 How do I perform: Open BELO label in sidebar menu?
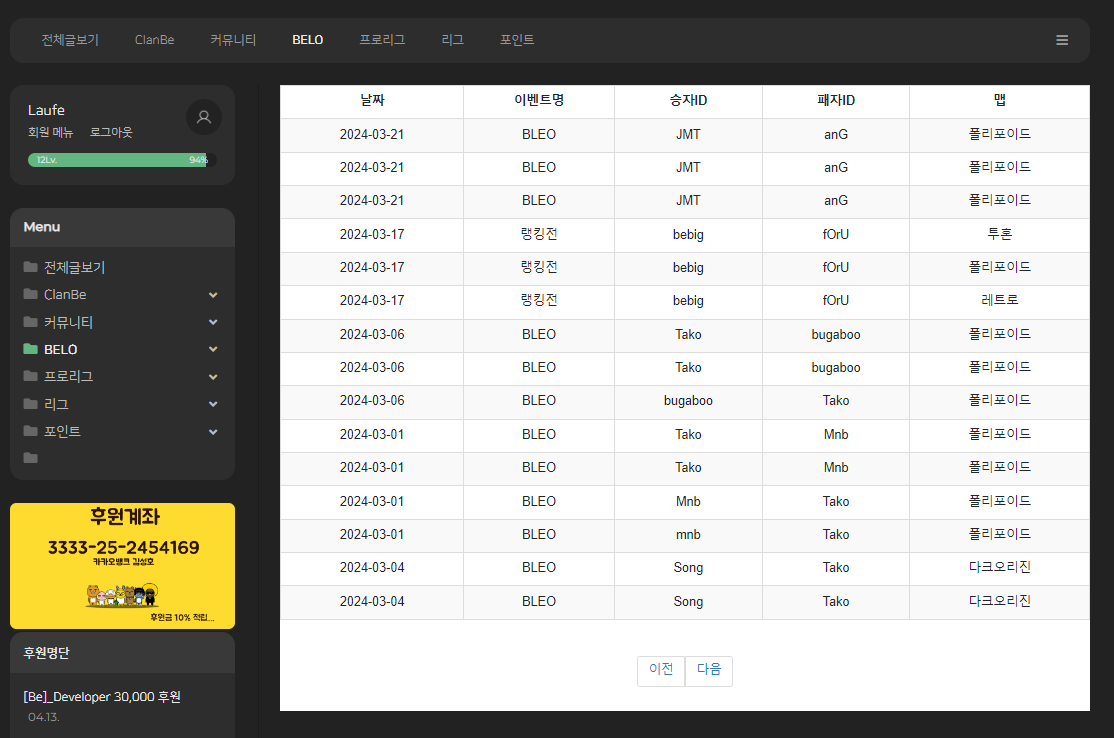tap(60, 349)
